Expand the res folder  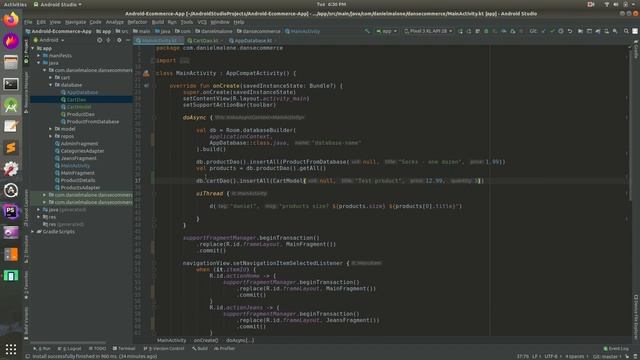click(39, 217)
